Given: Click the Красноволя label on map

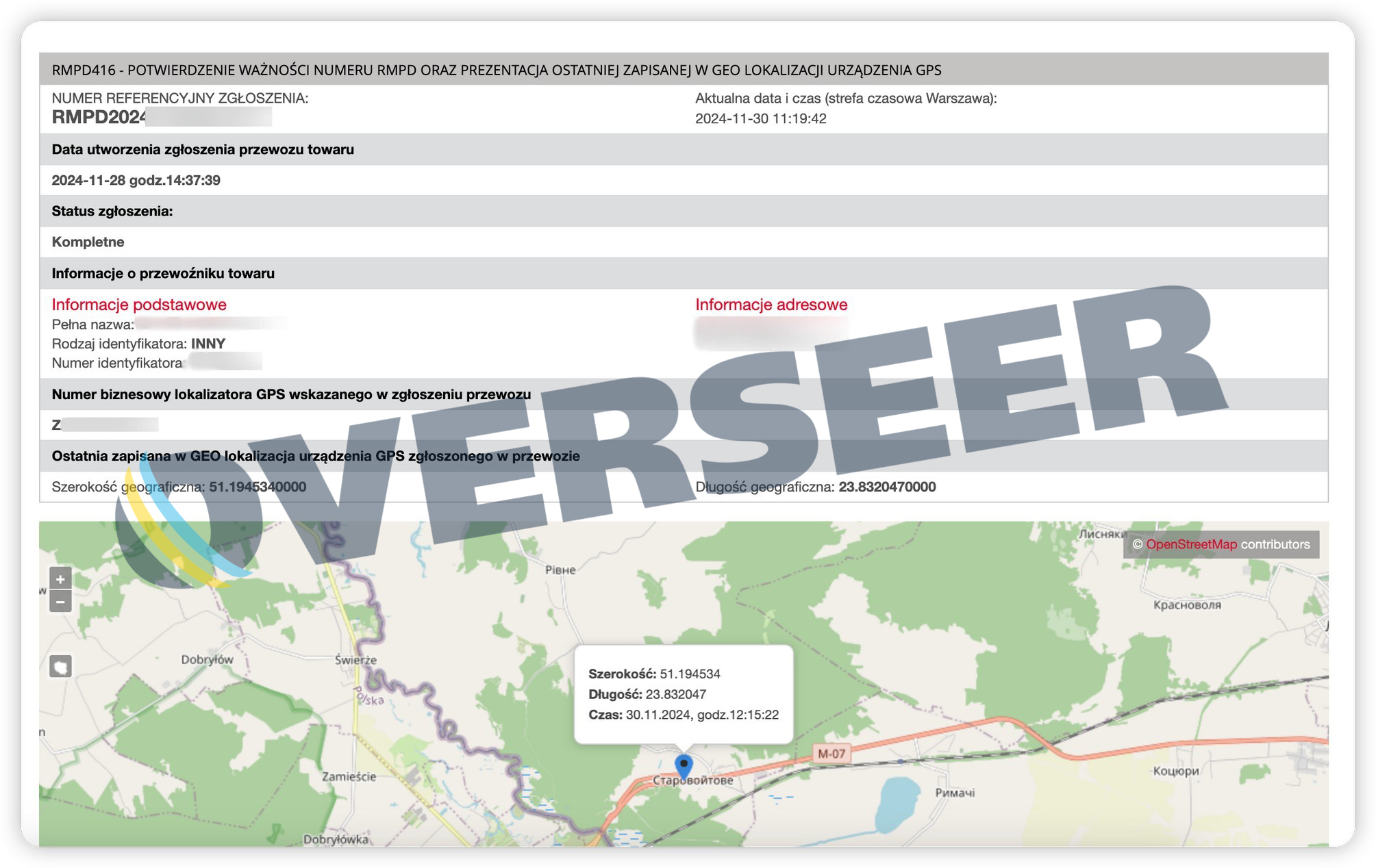Looking at the screenshot, I should click(1187, 605).
